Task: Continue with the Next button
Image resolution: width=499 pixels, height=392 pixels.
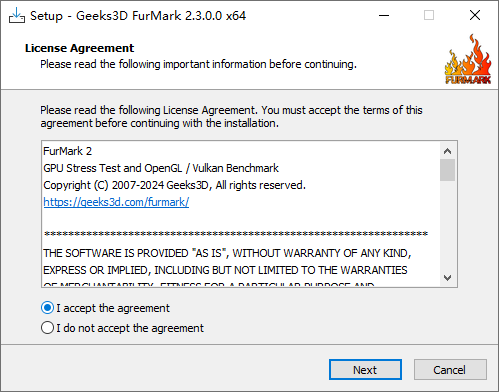Action: [x=365, y=369]
